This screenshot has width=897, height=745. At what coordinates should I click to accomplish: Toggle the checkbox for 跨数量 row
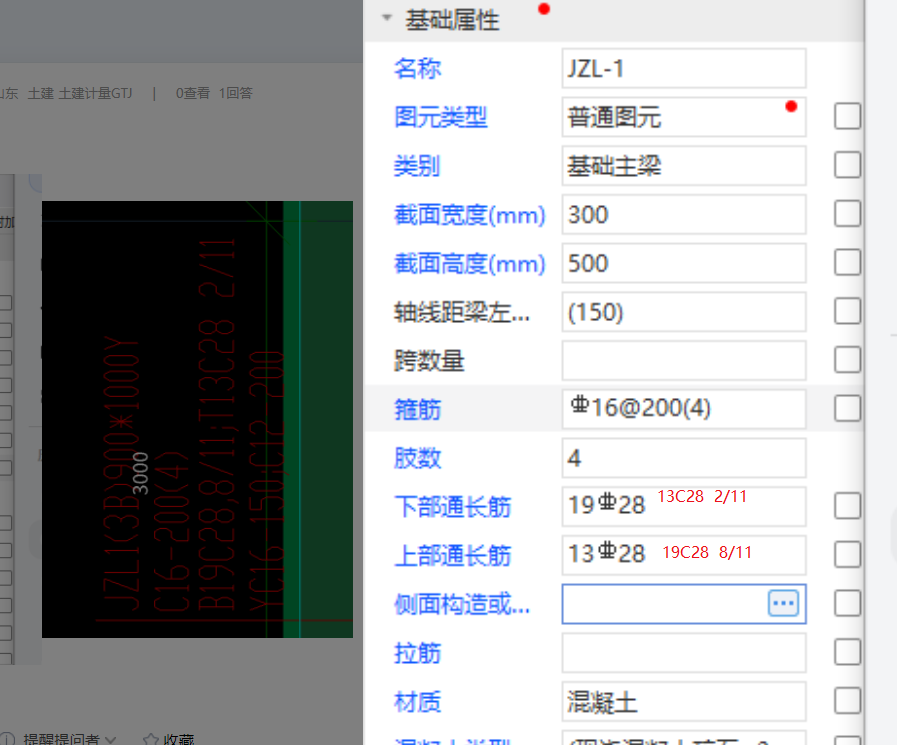(x=847, y=360)
